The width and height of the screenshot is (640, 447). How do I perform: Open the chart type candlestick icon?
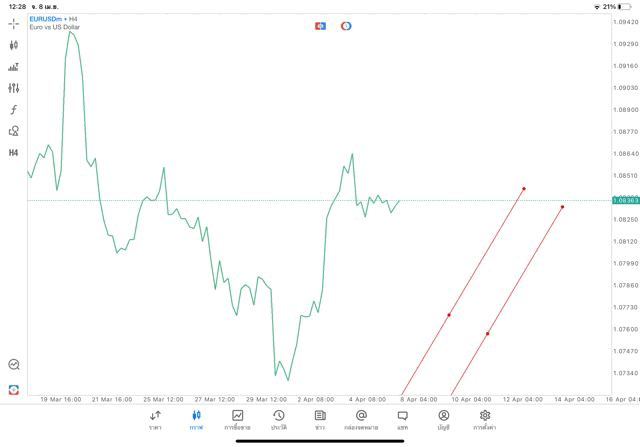click(x=14, y=45)
